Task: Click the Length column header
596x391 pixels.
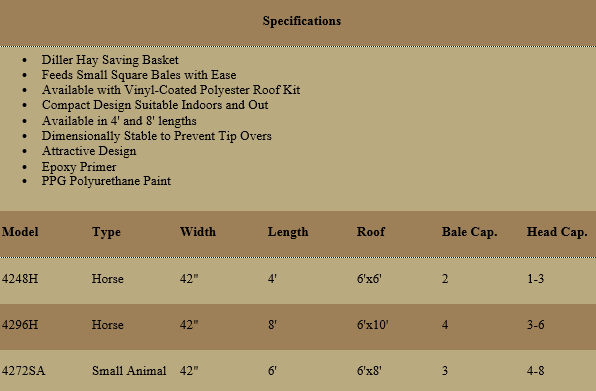Action: click(x=288, y=233)
